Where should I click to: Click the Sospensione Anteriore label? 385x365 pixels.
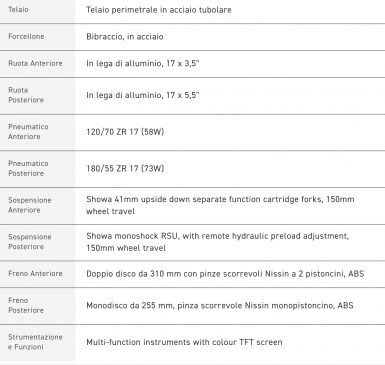[x=30, y=205]
